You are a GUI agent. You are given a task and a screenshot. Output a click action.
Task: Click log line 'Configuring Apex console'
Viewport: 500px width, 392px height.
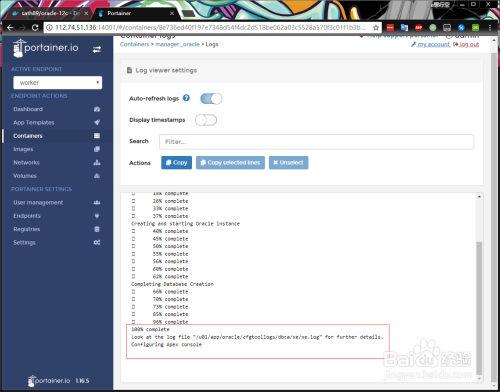(166, 345)
